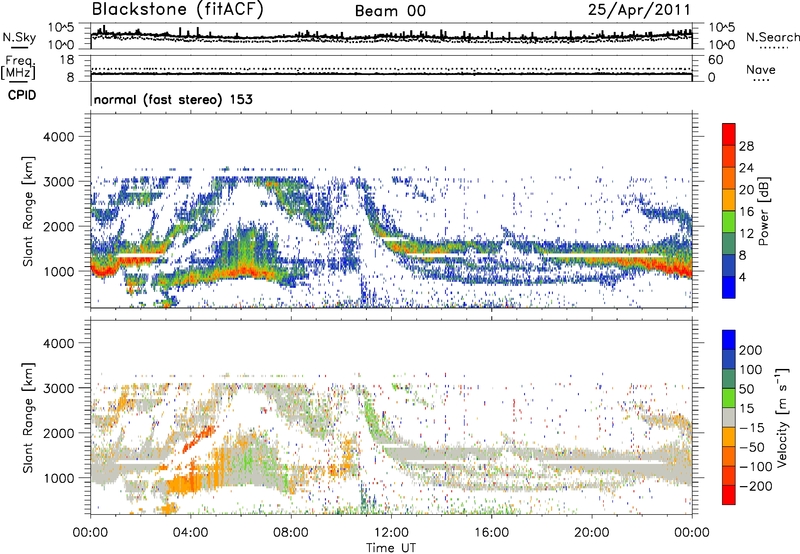Select the -100 label on velocity colorbar
Viewport: 800px width, 554px height.
pos(755,467)
